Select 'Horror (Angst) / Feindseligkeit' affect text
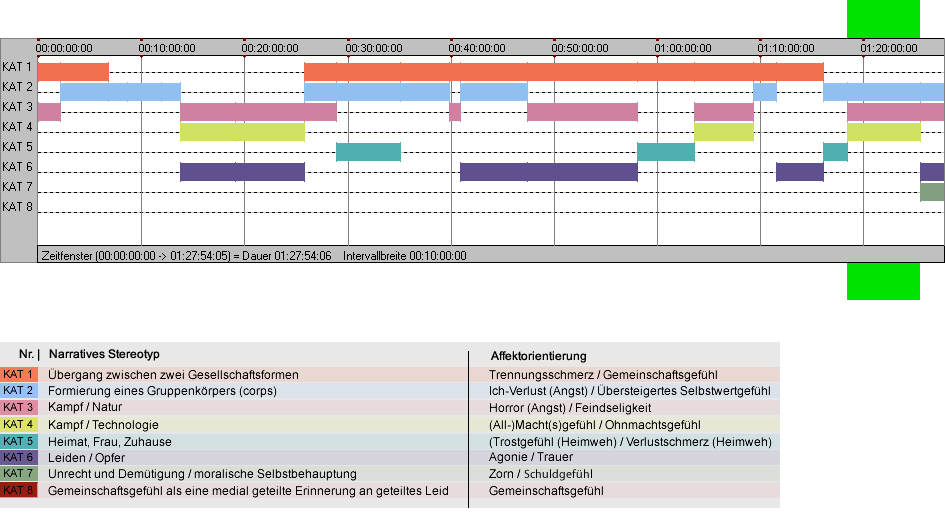The height and width of the screenshot is (530, 945). click(570, 408)
